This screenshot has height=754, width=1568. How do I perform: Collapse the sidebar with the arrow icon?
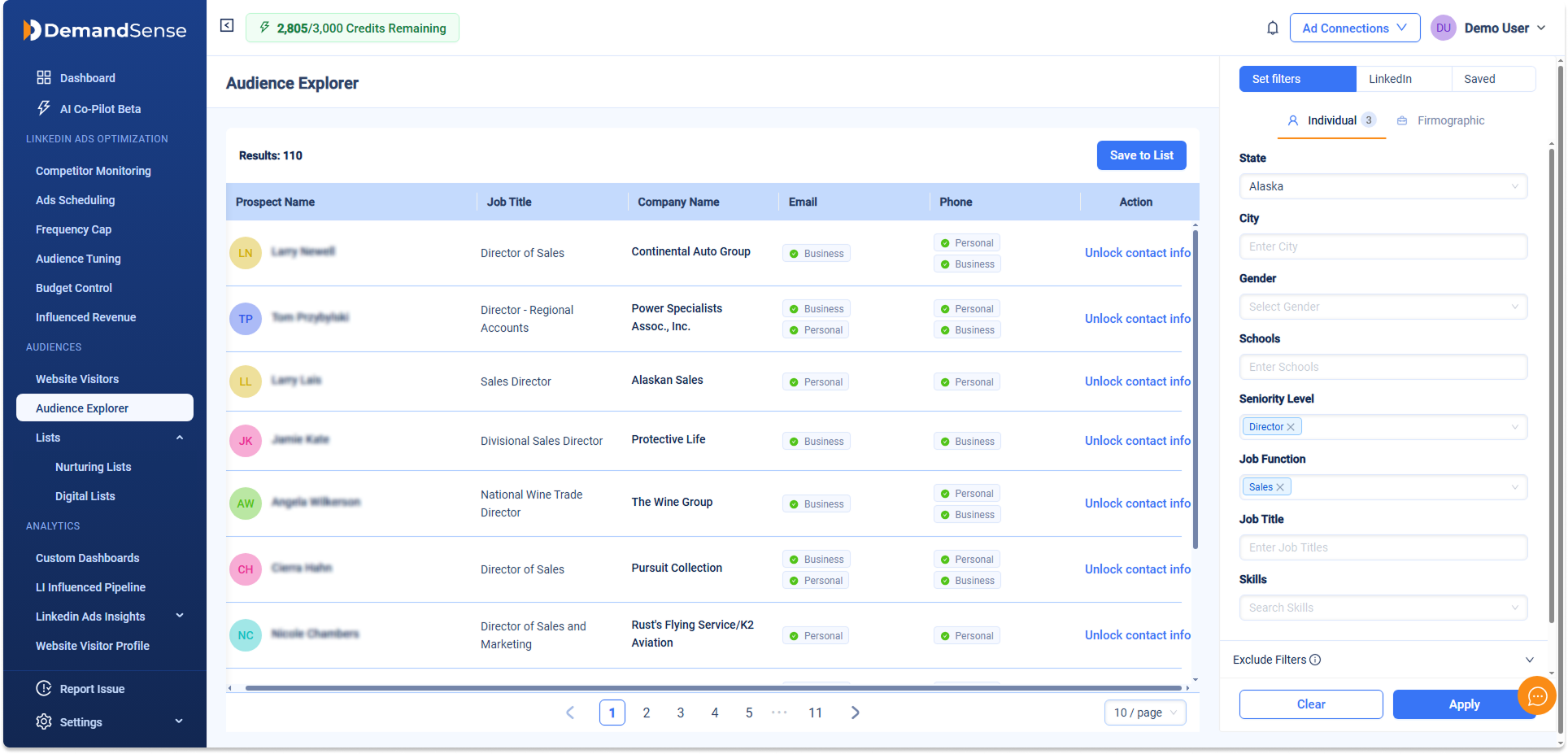227,26
